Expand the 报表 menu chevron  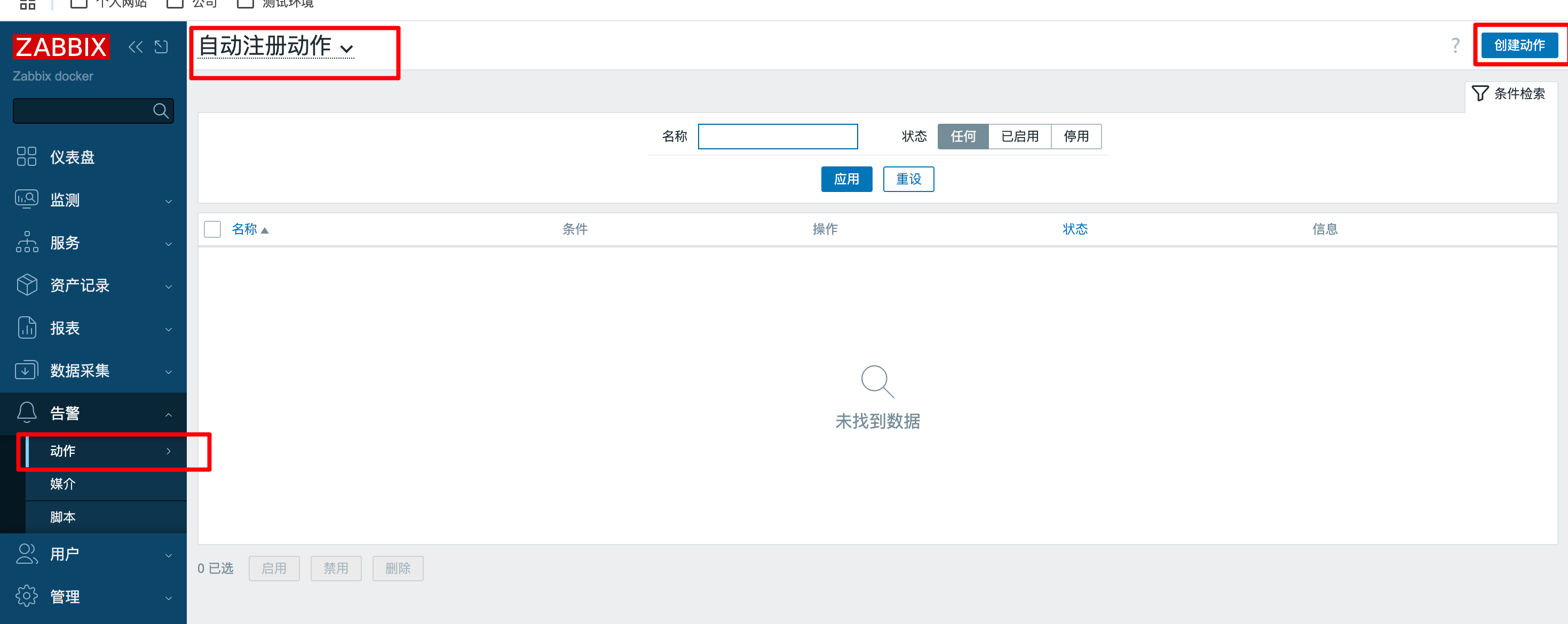[x=169, y=329]
